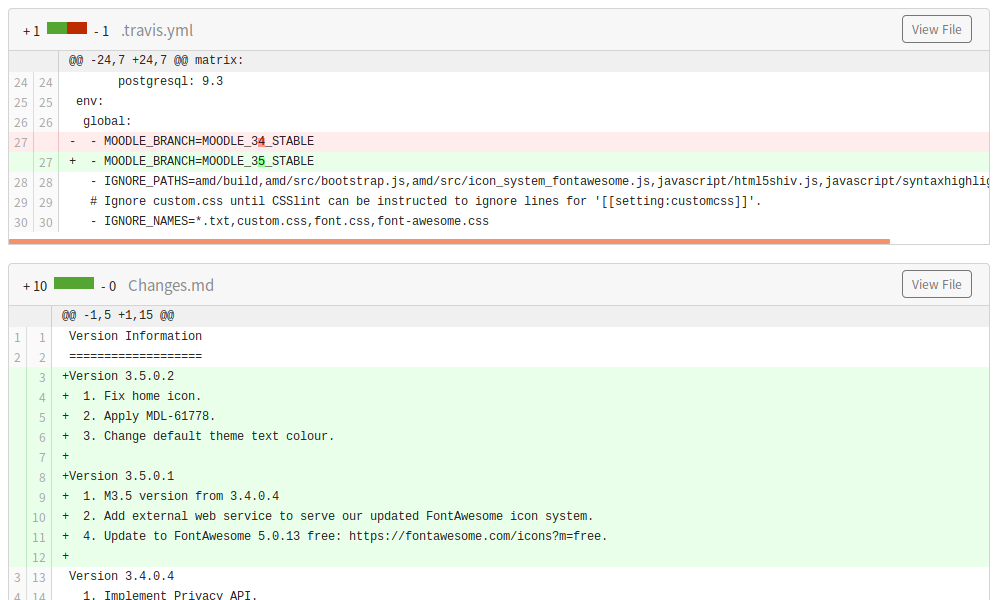997x600 pixels.
Task: Click the 'Version 3.5.0.2' added line
Action: coord(520,376)
